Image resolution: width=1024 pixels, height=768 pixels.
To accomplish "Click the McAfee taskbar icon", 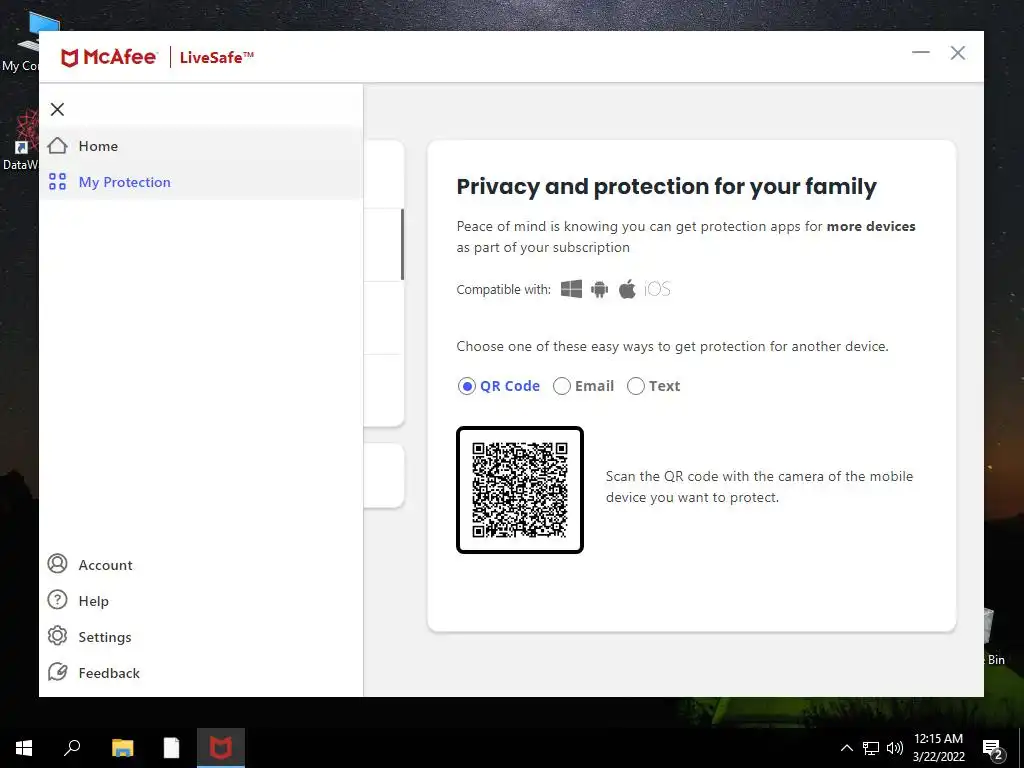I will [x=221, y=748].
